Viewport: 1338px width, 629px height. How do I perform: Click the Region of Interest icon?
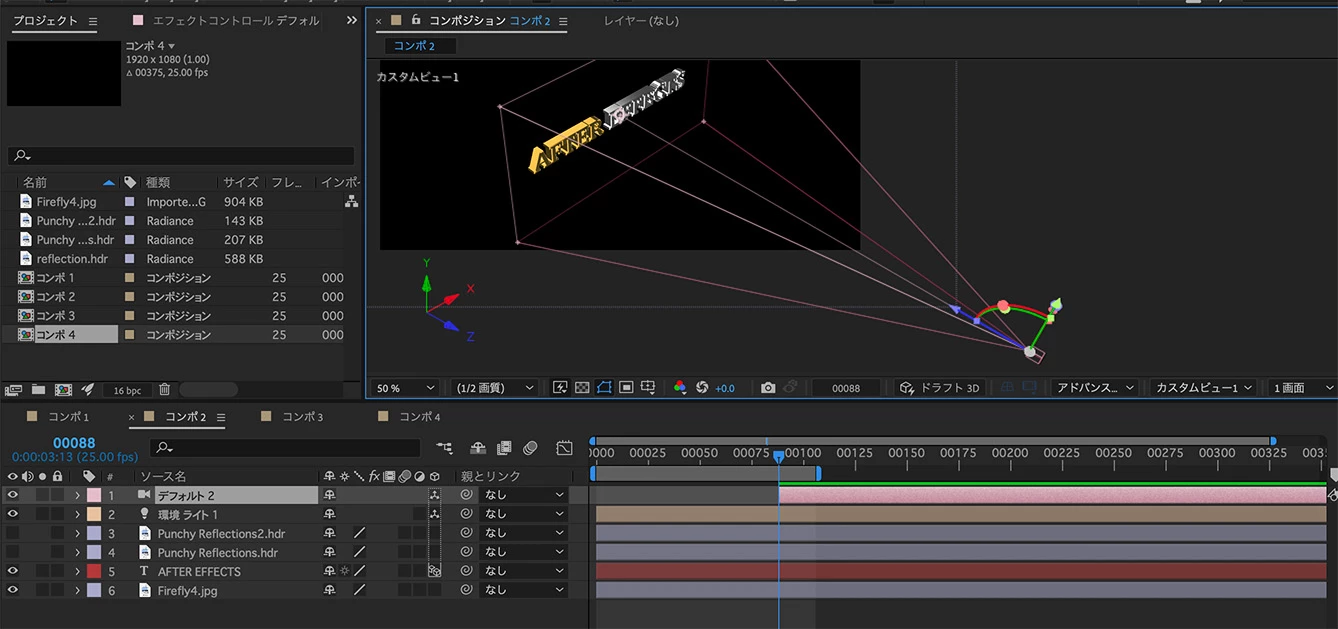(x=626, y=387)
